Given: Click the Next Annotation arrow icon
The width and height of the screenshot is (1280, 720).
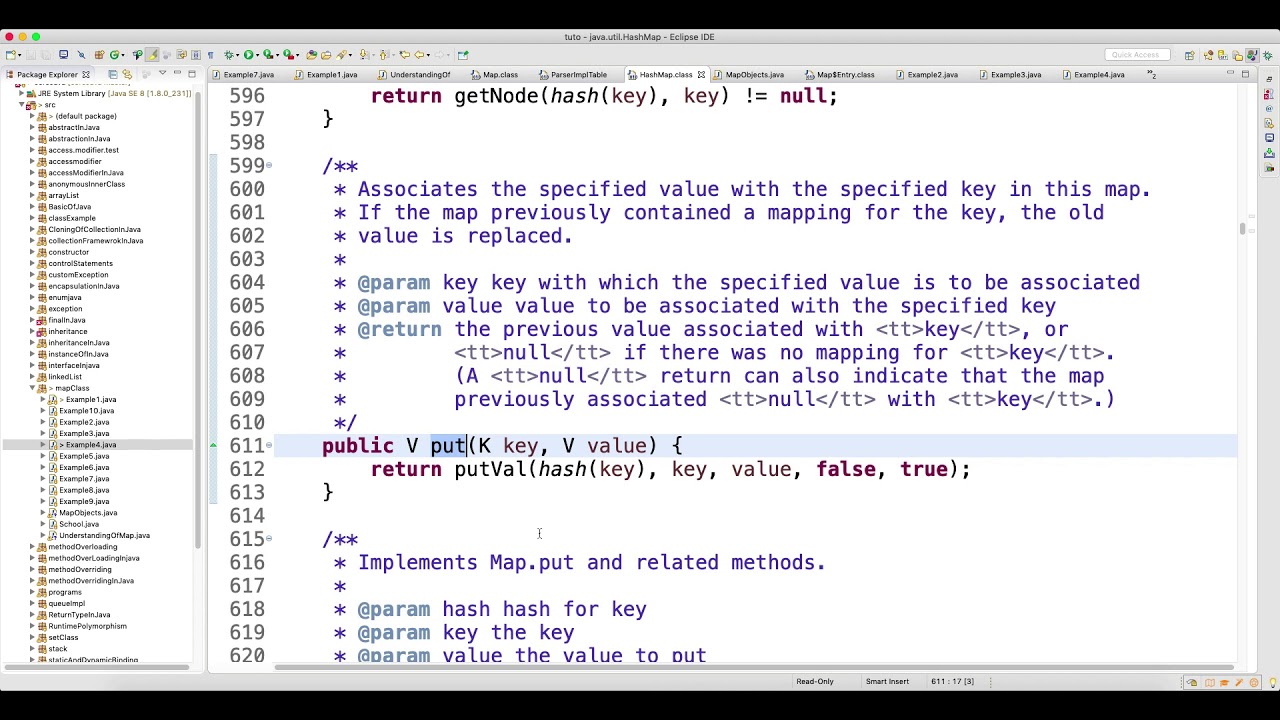Looking at the screenshot, I should click(x=363, y=55).
